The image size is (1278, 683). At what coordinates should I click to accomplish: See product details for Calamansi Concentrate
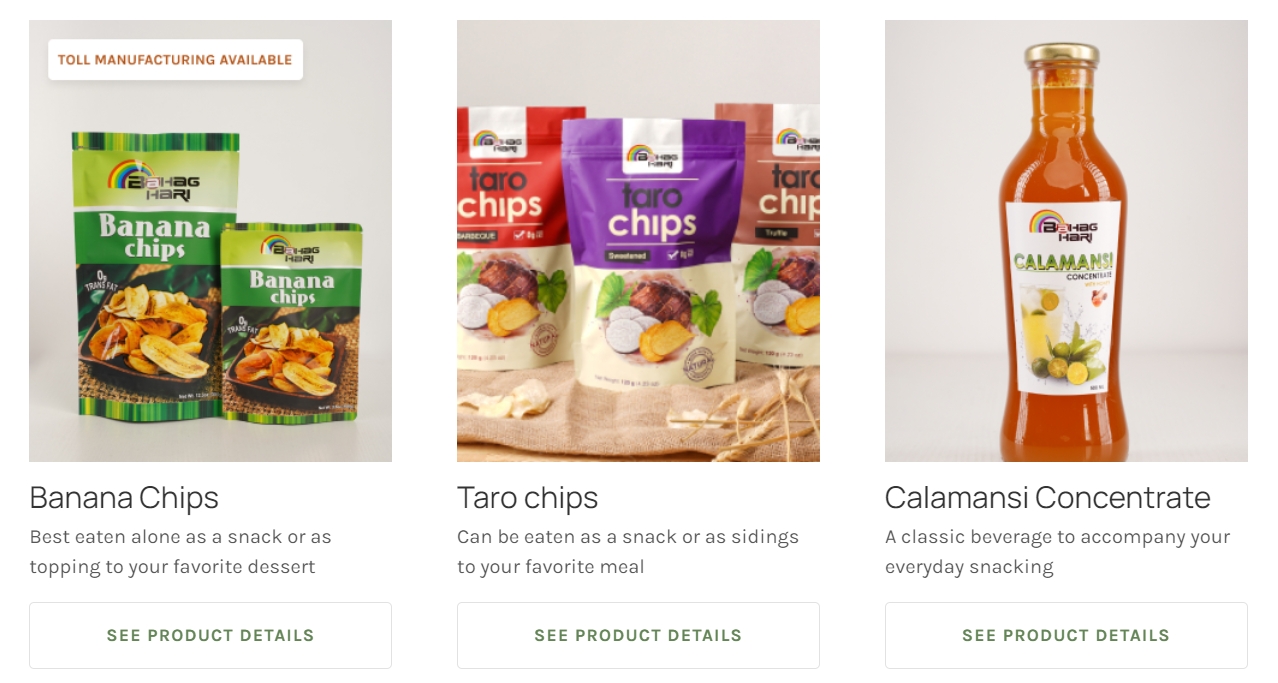[1066, 635]
